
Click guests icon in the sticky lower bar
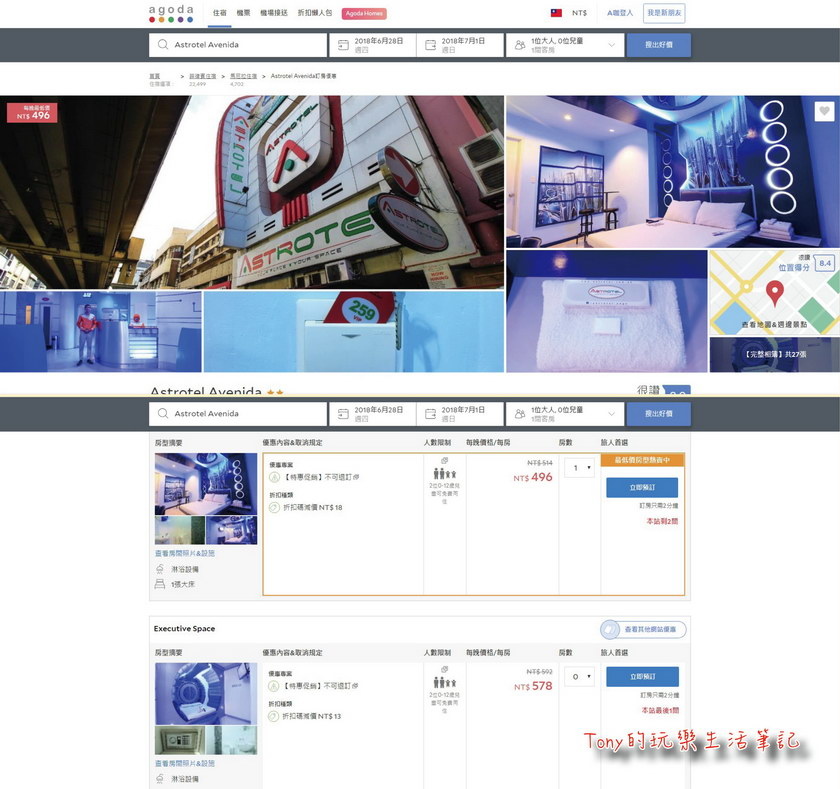tap(520, 414)
